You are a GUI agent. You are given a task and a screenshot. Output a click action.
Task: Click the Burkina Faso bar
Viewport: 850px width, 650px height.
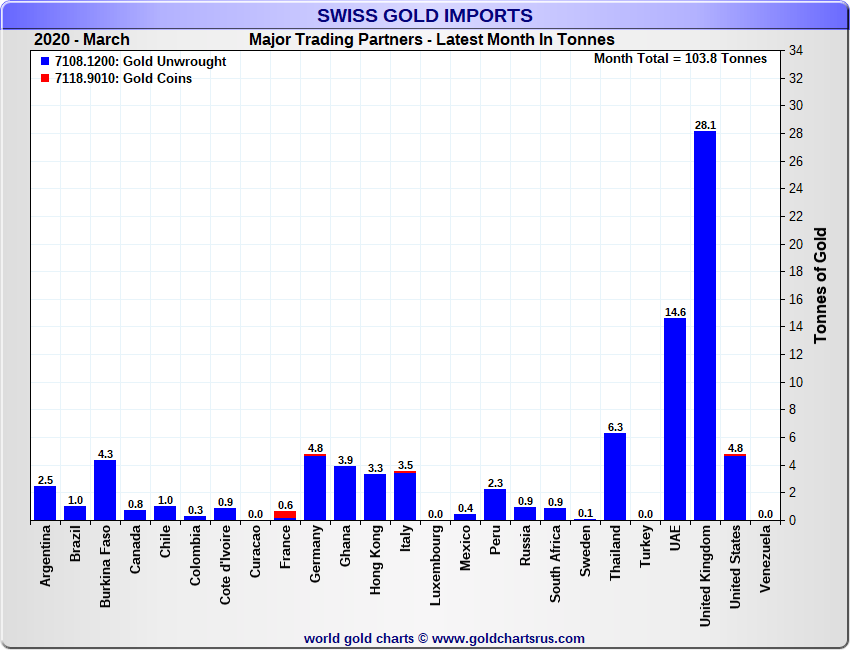(x=105, y=490)
